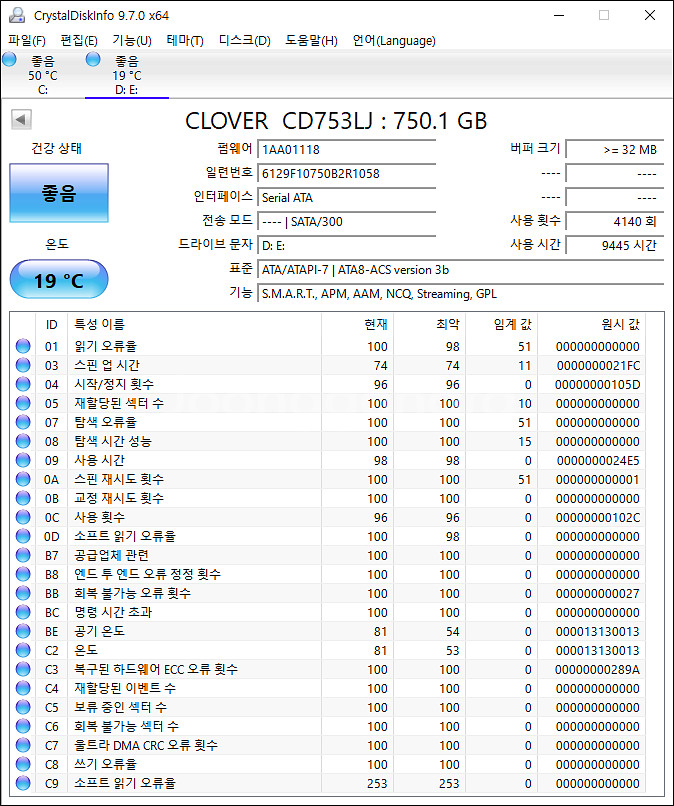Click status circle icon for ID 07 탐색 오류율

click(x=23, y=422)
